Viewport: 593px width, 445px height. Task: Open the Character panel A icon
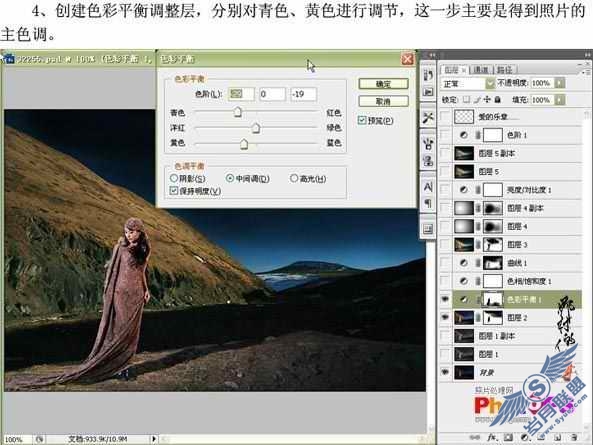428,187
